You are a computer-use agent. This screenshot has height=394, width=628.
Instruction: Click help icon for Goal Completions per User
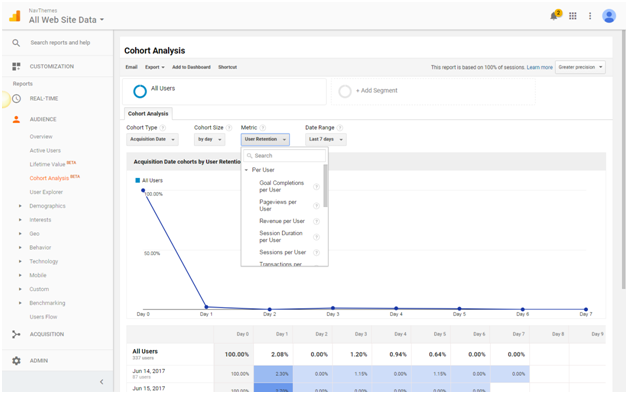coord(316,187)
